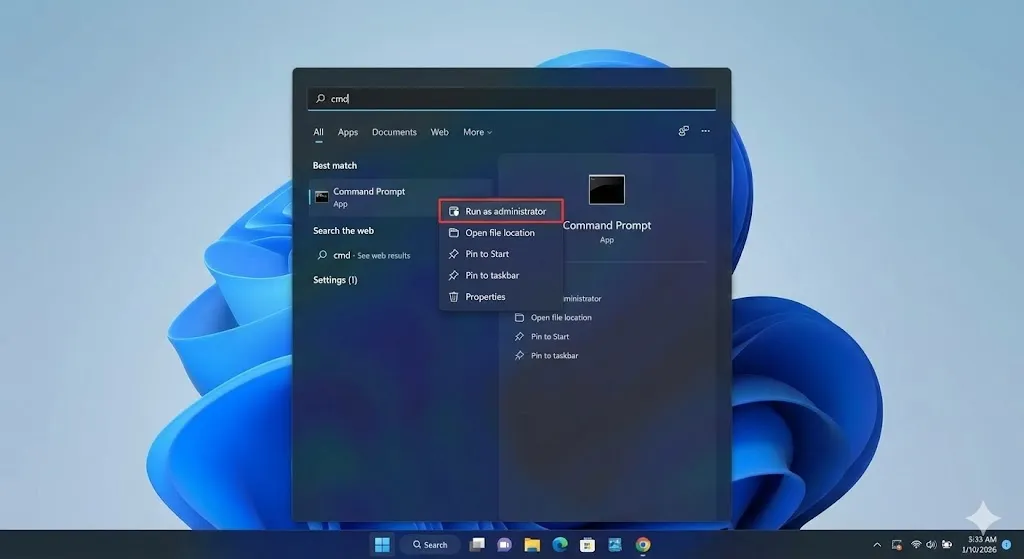The width and height of the screenshot is (1024, 559).
Task: Switch to the Web search tab
Action: (x=440, y=132)
